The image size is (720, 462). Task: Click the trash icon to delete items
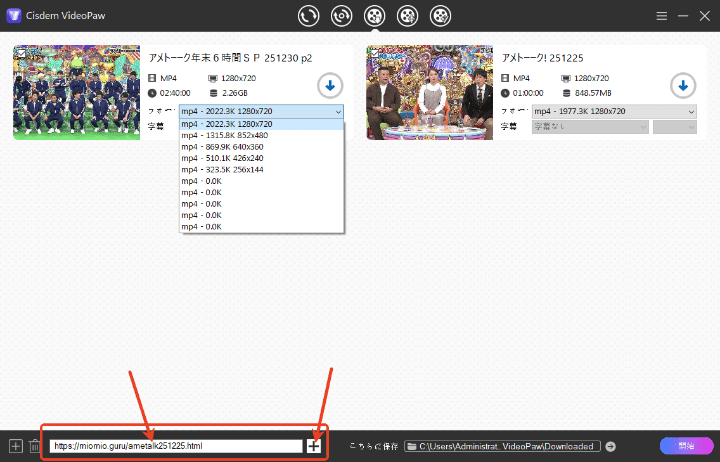pyautogui.click(x=35, y=446)
